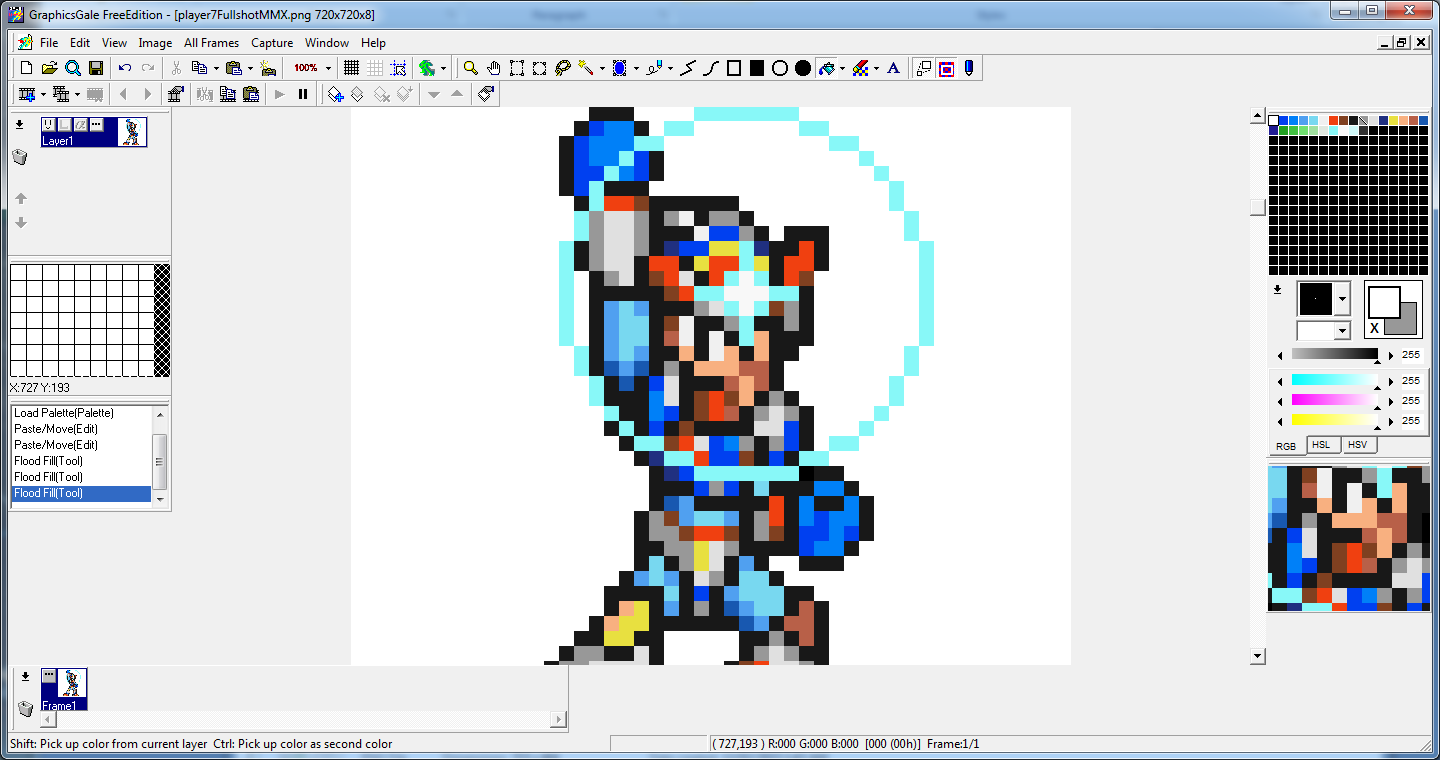Select the Frame1 thumbnail

(x=64, y=689)
